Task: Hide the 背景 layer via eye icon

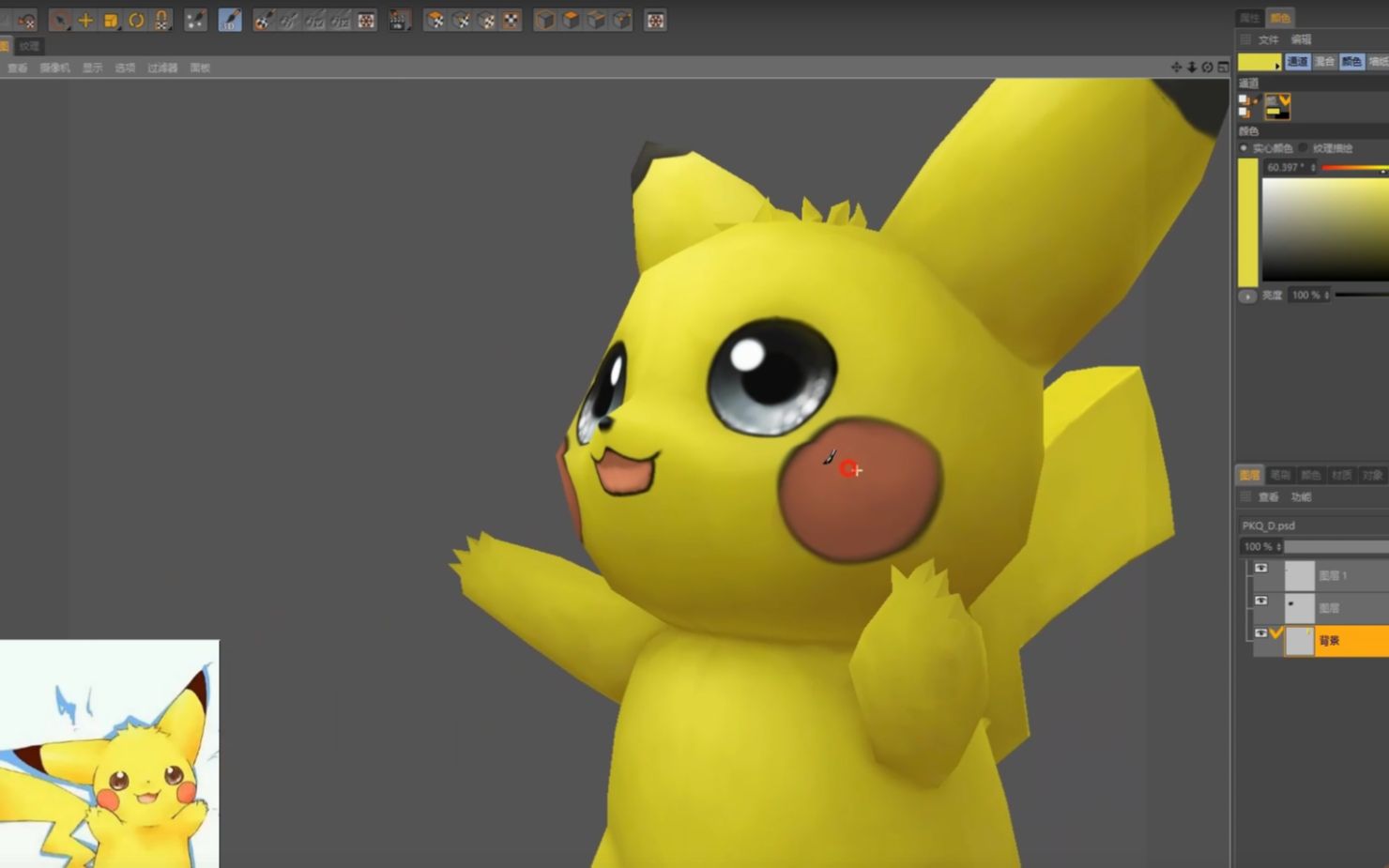Action: (1261, 633)
